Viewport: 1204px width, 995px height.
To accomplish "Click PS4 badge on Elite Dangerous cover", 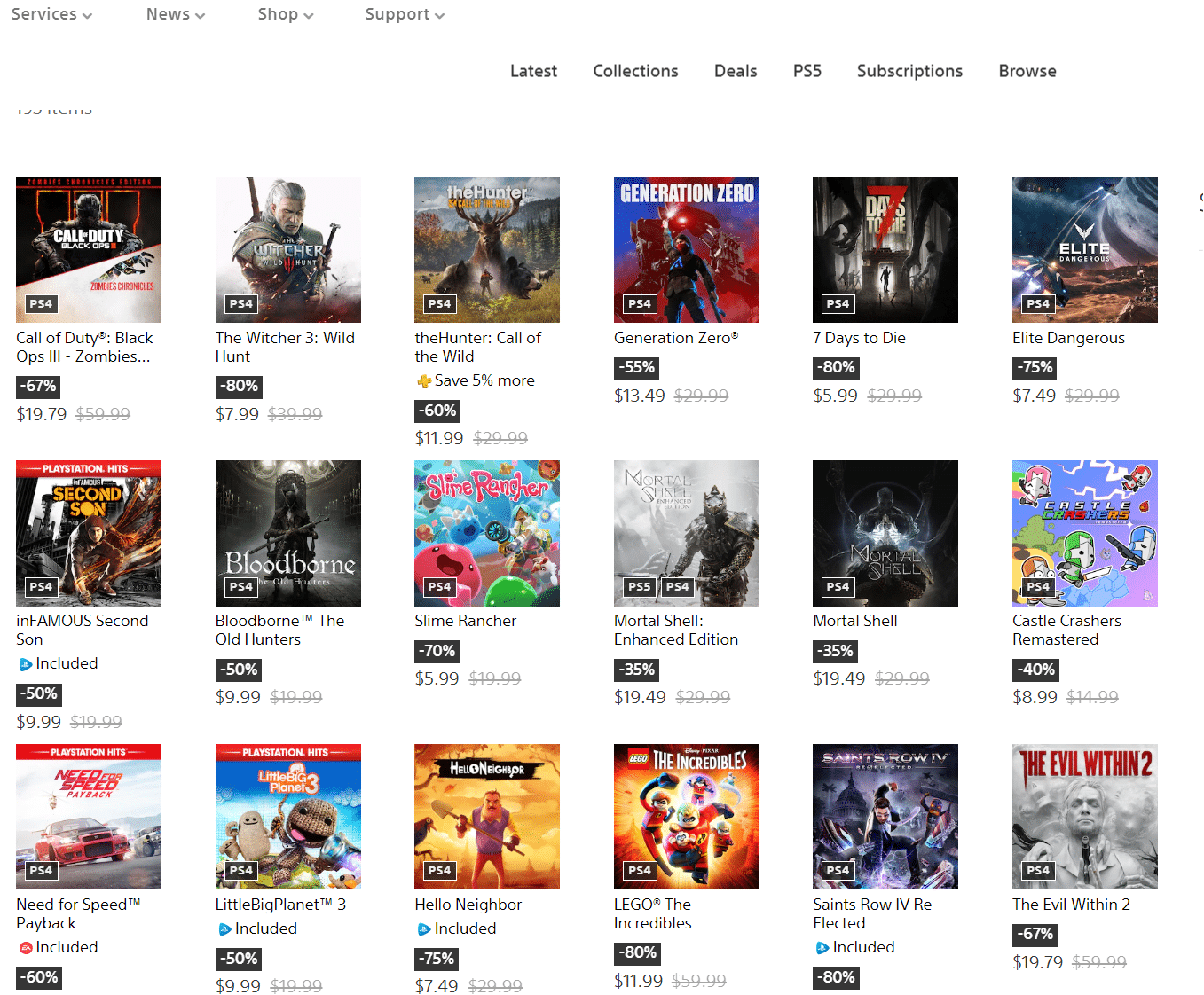I will [1037, 304].
